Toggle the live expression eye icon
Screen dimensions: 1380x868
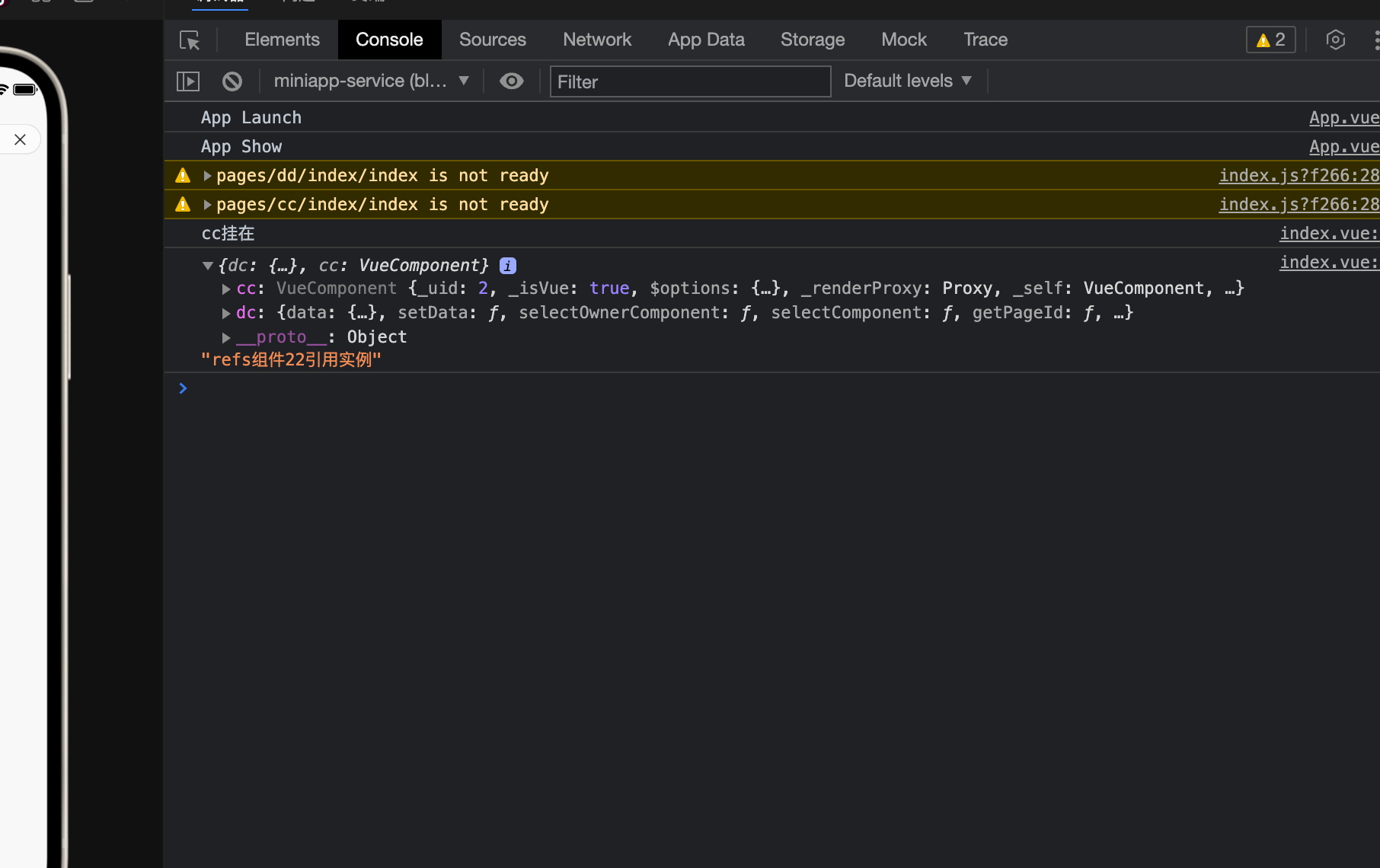(511, 81)
